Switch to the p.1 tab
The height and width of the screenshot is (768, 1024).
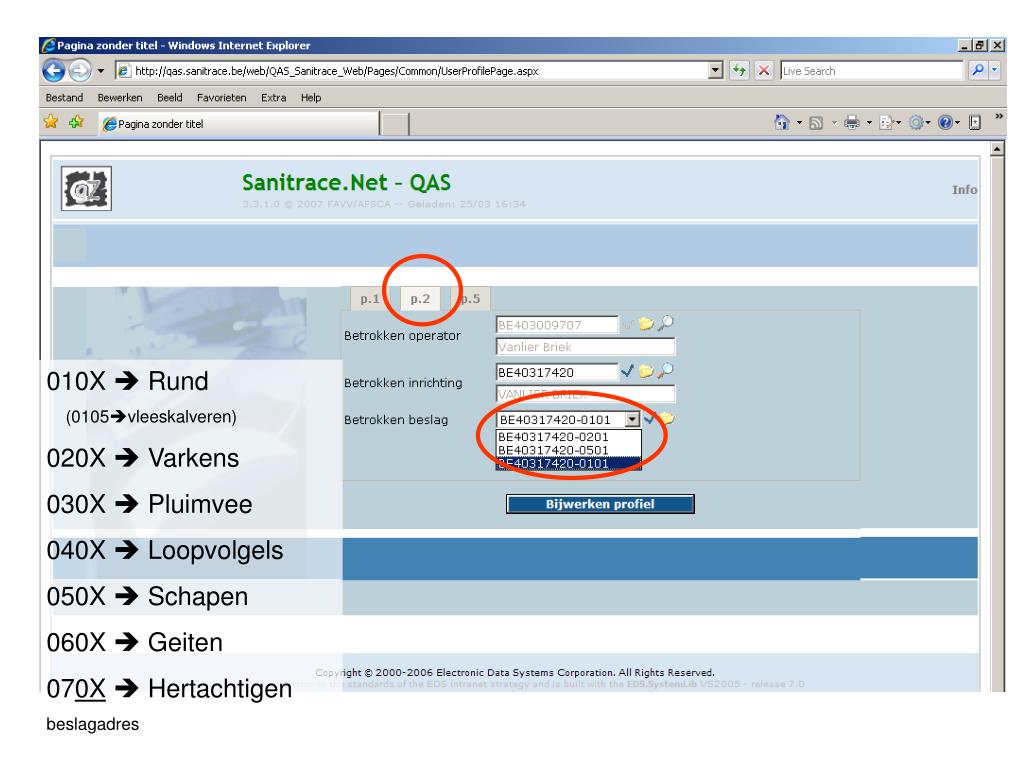point(370,298)
